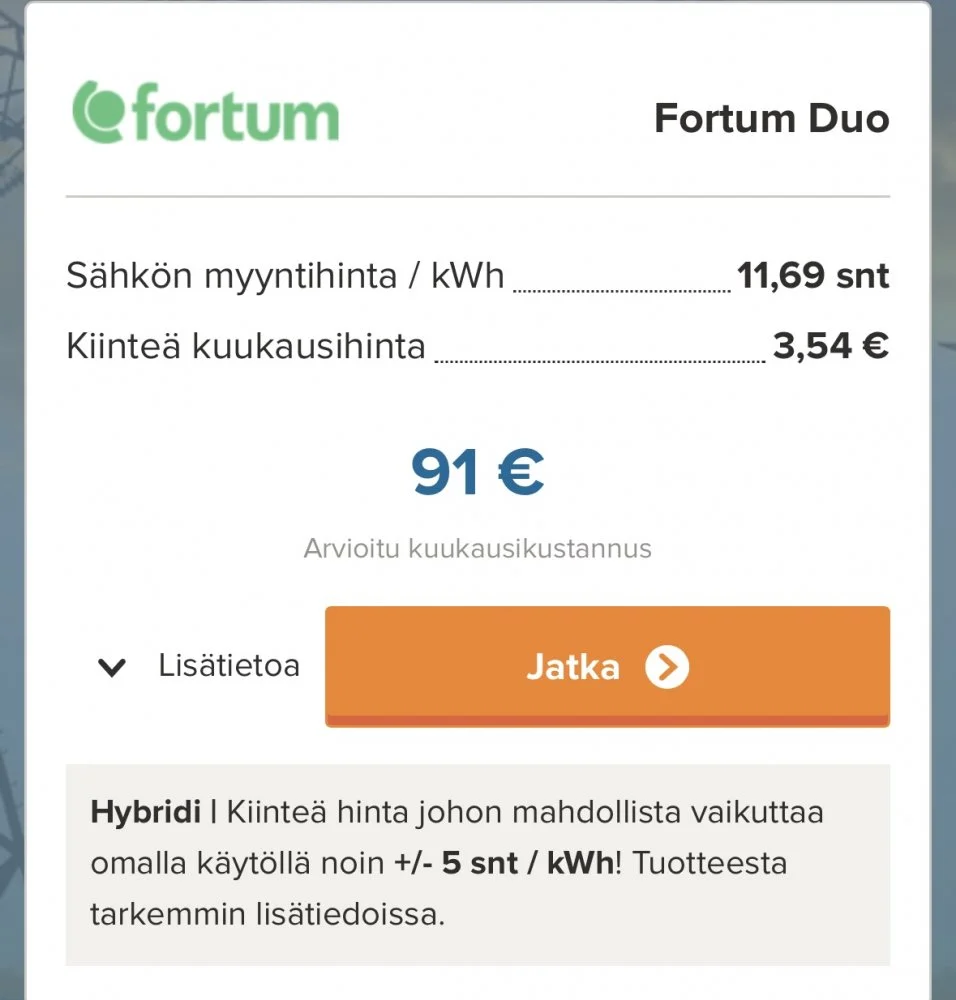This screenshot has width=956, height=1000.
Task: Expand details with the Lisätietoa chevron
Action: coord(113,667)
